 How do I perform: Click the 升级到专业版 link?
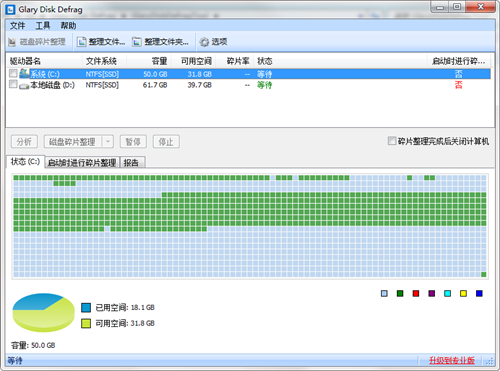(452, 360)
